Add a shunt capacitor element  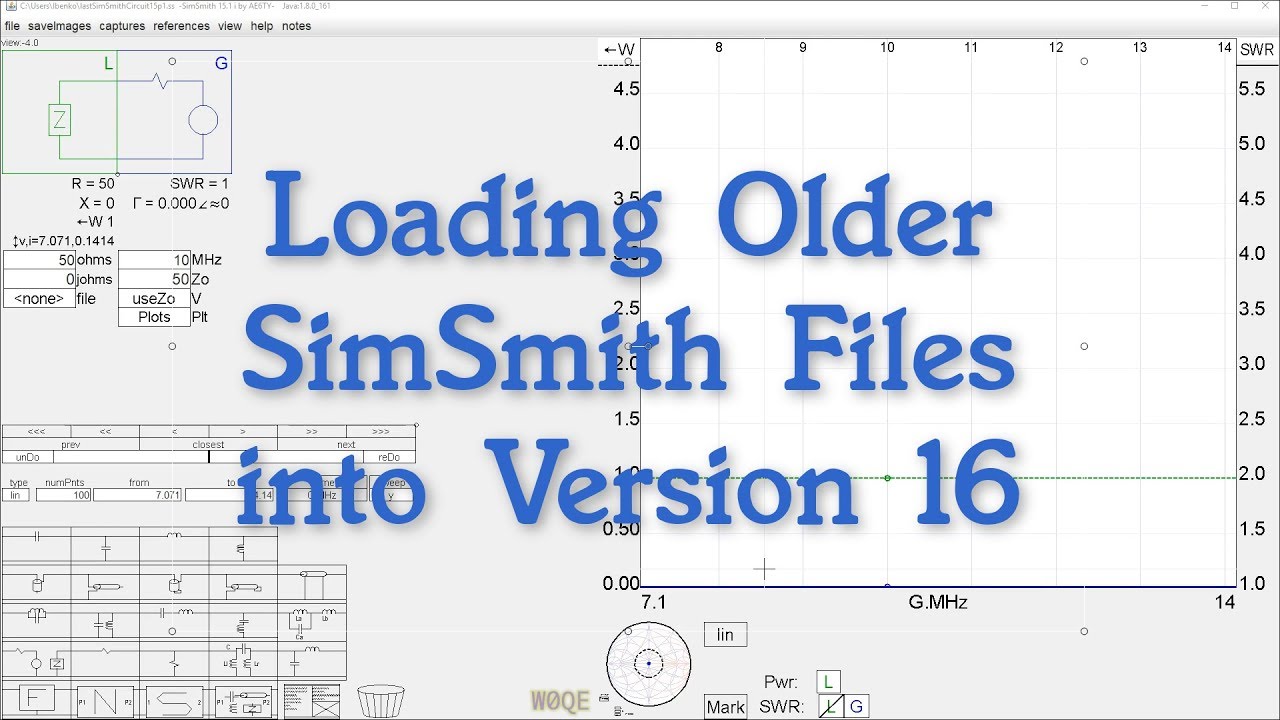point(105,546)
